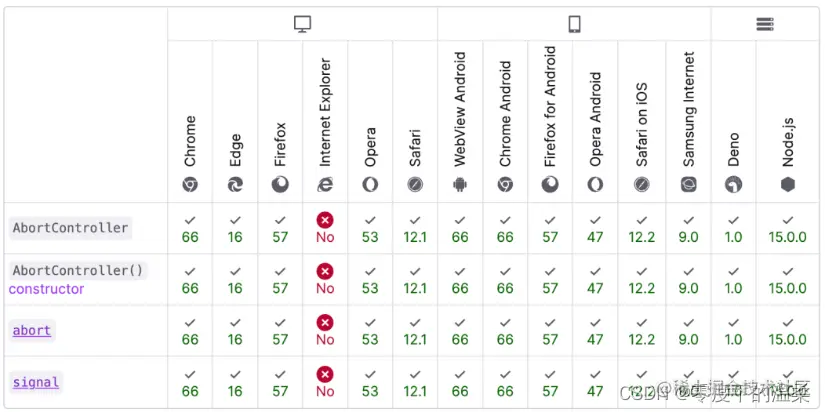Image resolution: width=825 pixels, height=412 pixels.
Task: Click the server platform icon
Action: point(766,24)
